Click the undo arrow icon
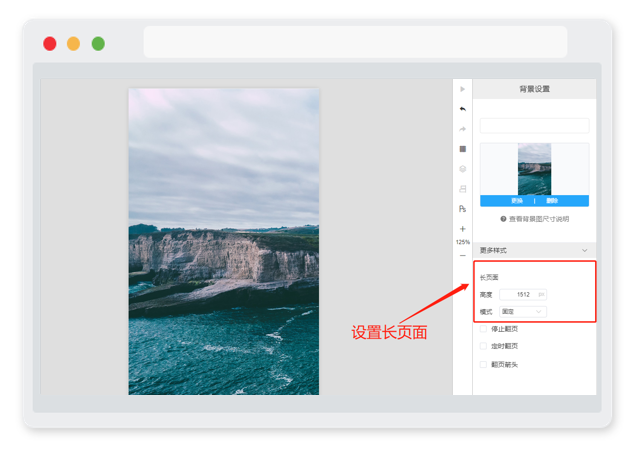 pyautogui.click(x=462, y=109)
